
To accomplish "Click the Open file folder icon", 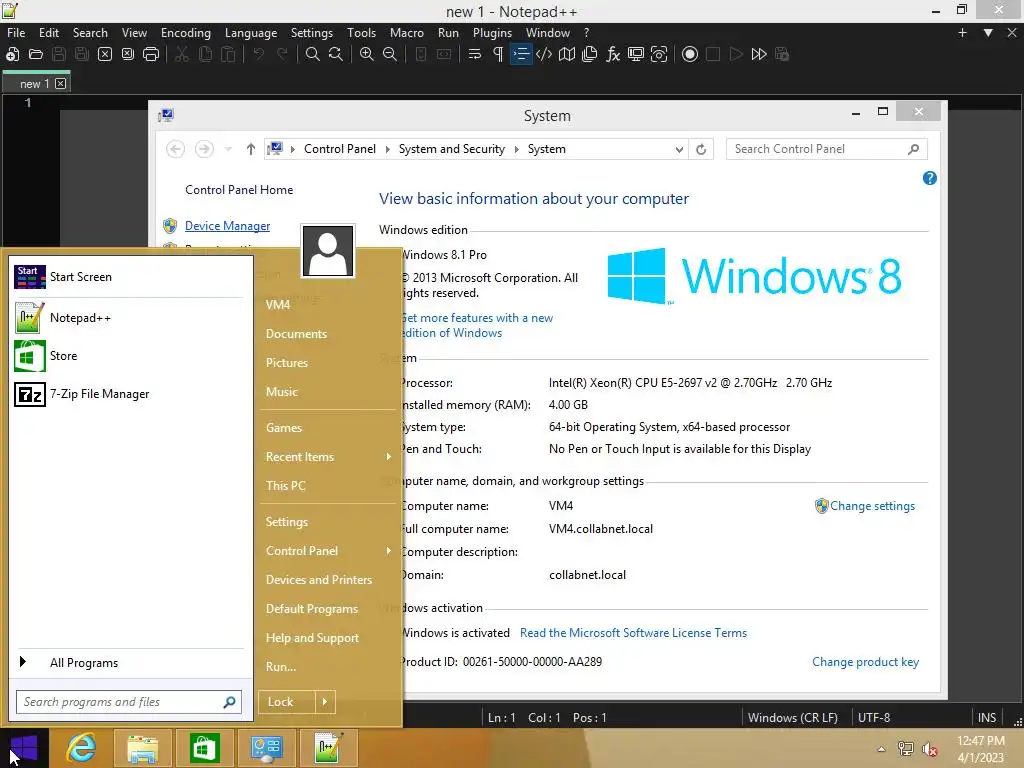I will (x=36, y=54).
